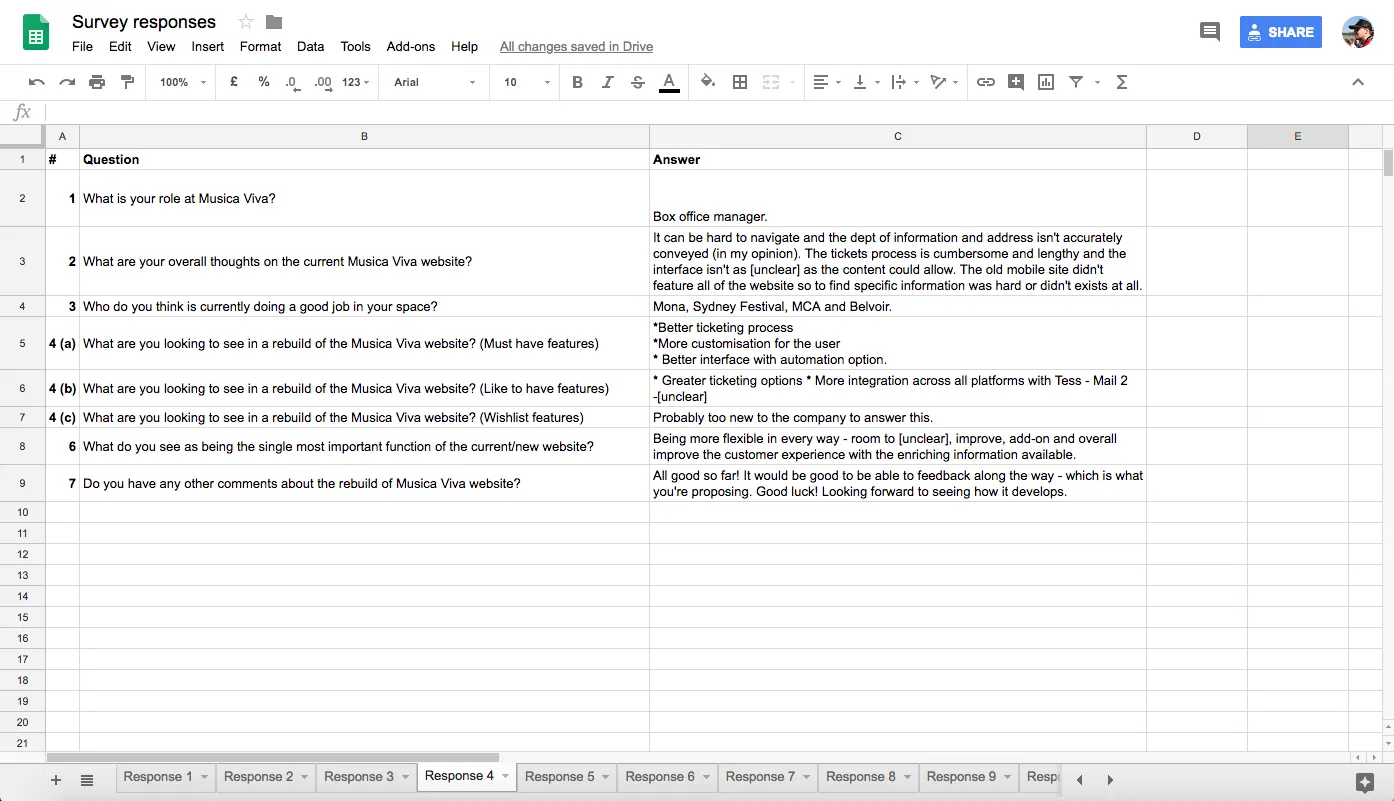Activate the paint format tool
Viewport: 1394px width, 801px height.
click(127, 82)
